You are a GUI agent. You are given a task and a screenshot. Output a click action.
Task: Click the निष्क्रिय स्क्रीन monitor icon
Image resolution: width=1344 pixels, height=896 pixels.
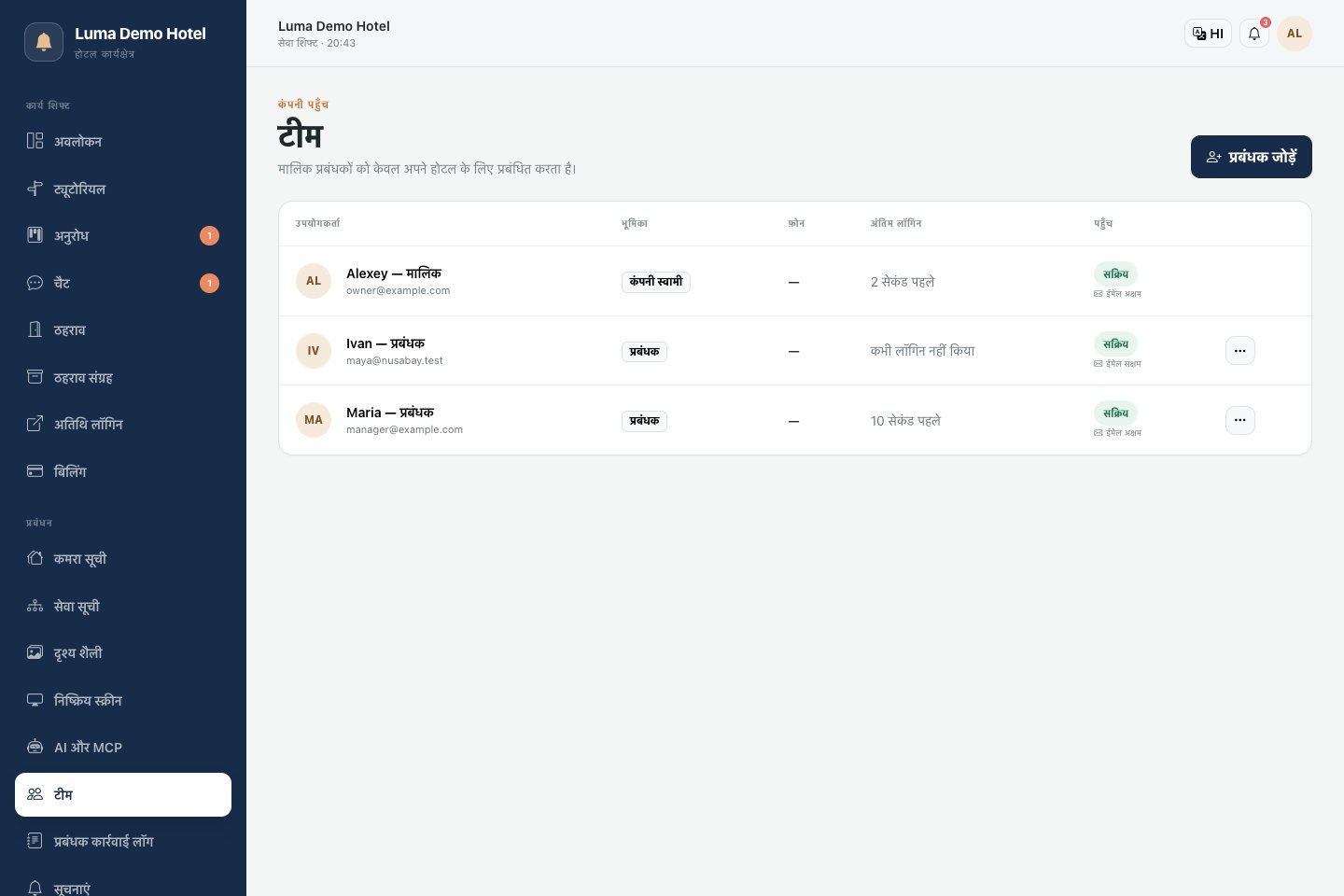point(35,700)
